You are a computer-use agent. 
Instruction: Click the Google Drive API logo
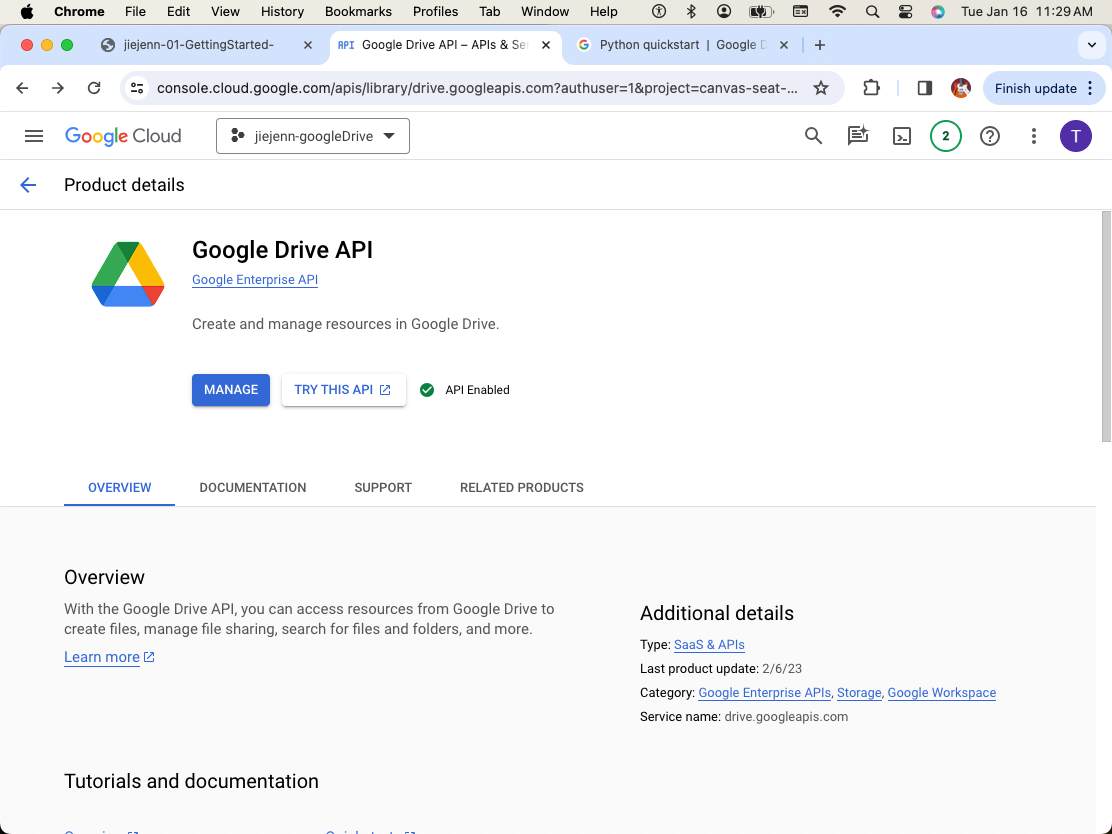pos(128,274)
